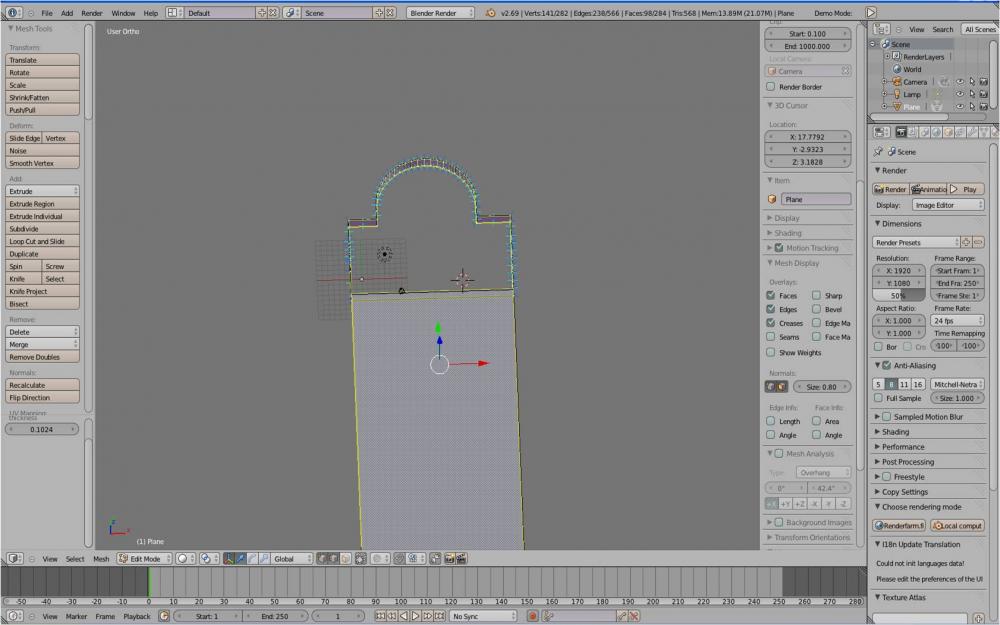Screen dimensions: 1000x625
Task: Click the Loop Cut and Slide button
Action: pos(42,241)
